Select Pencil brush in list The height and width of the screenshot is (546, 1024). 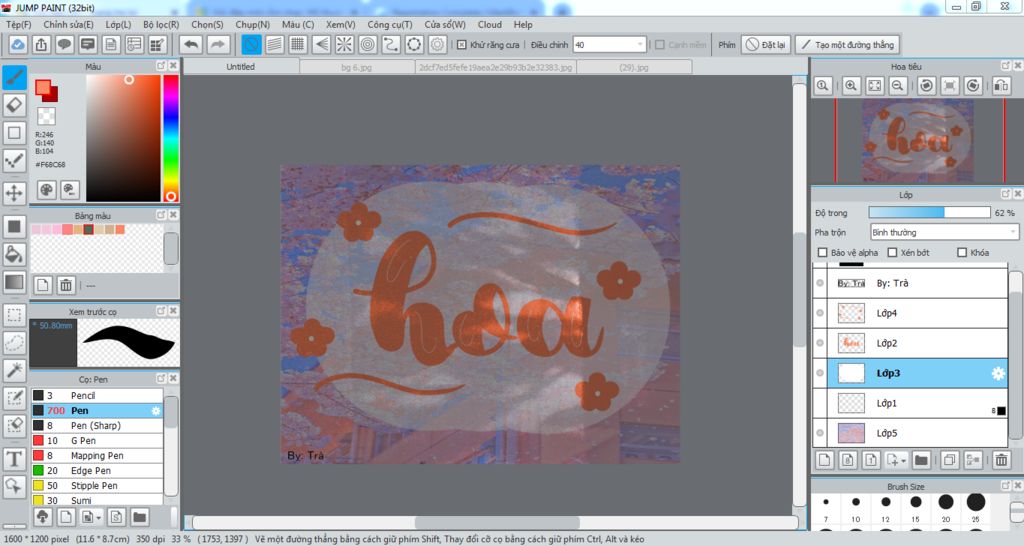pyautogui.click(x=97, y=395)
